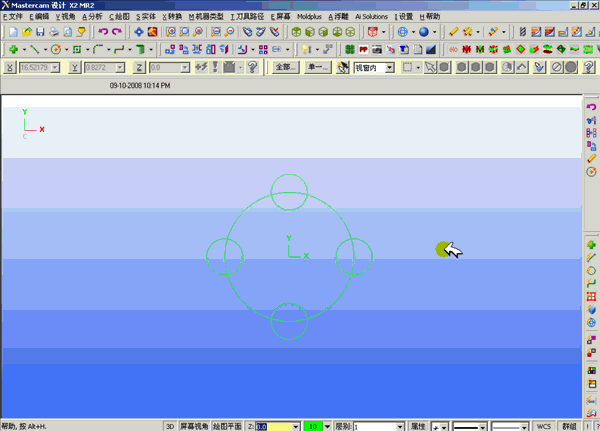
Task: Click the 屏幕视角 button
Action: tap(194, 426)
